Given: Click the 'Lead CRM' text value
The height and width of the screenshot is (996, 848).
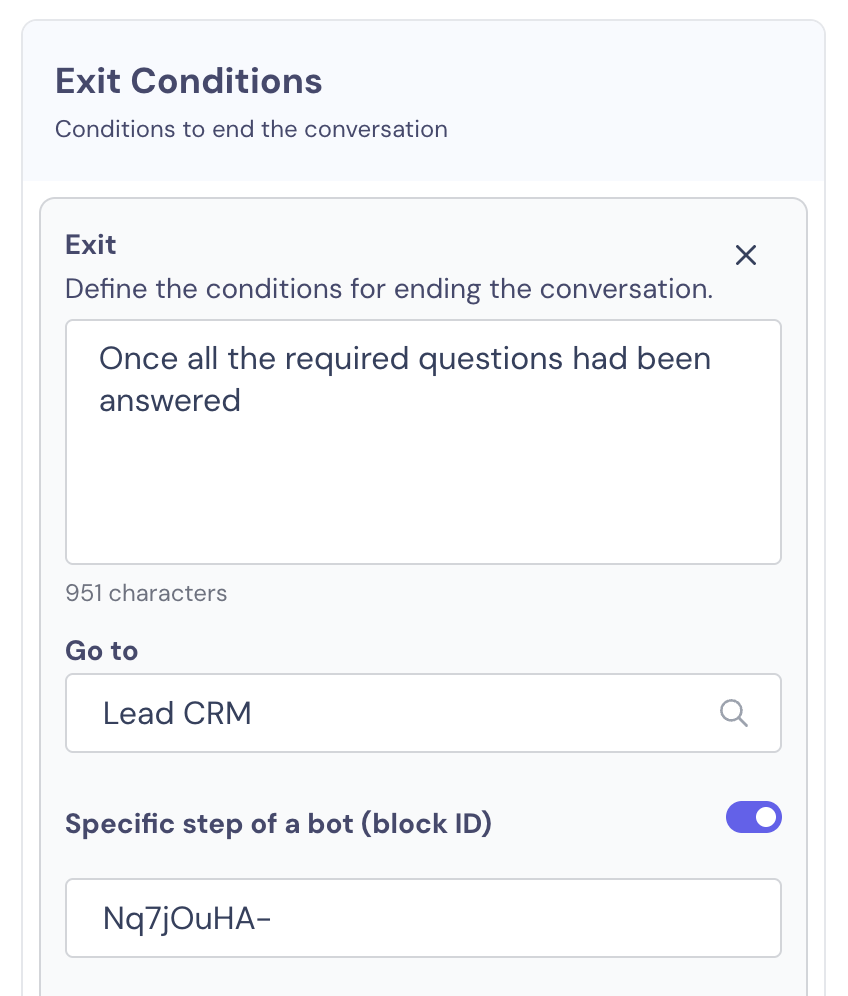Looking at the screenshot, I should [177, 713].
